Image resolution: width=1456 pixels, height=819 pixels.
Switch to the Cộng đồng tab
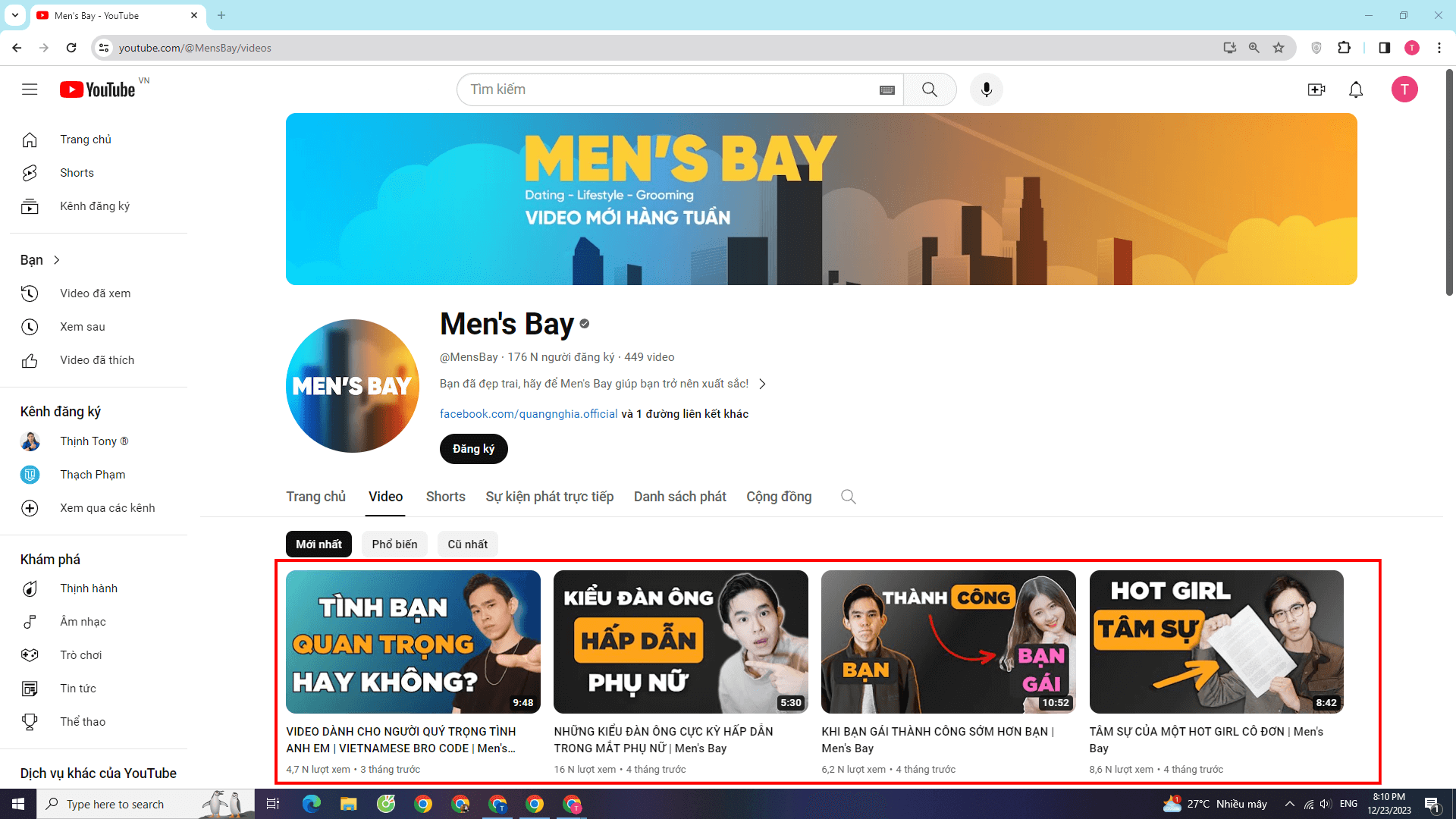coord(778,497)
